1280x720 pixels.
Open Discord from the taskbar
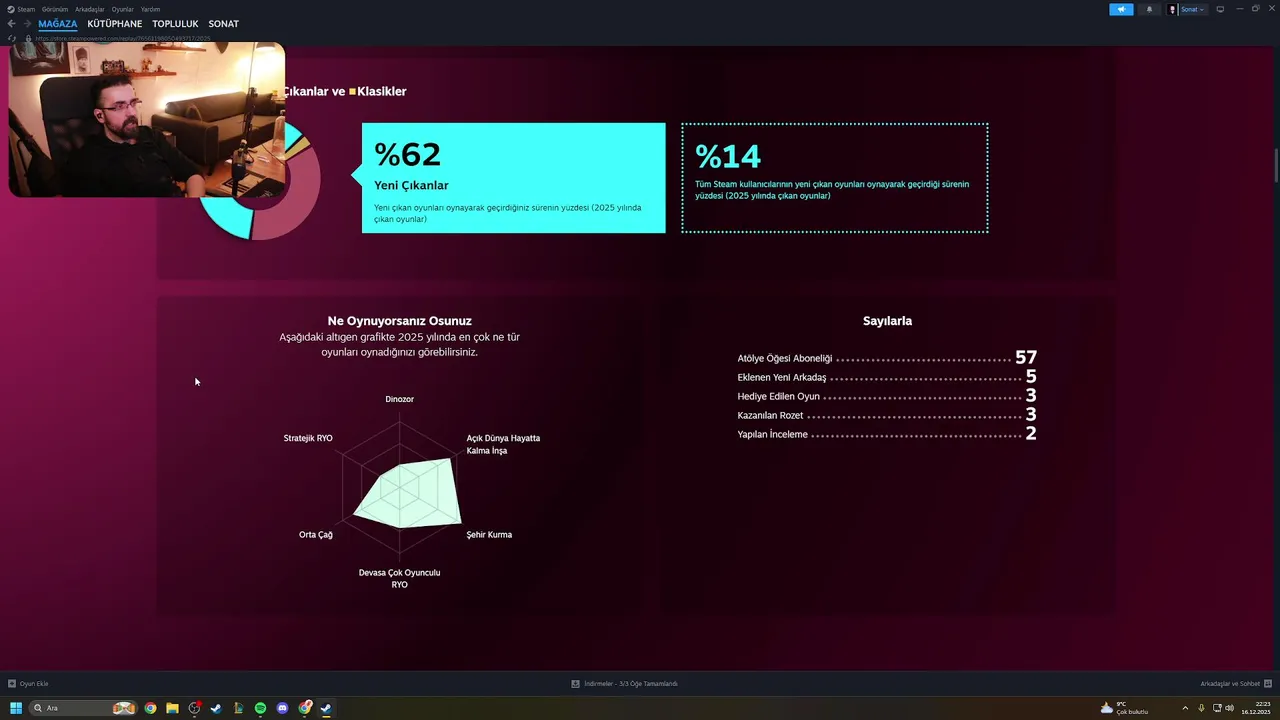click(282, 708)
